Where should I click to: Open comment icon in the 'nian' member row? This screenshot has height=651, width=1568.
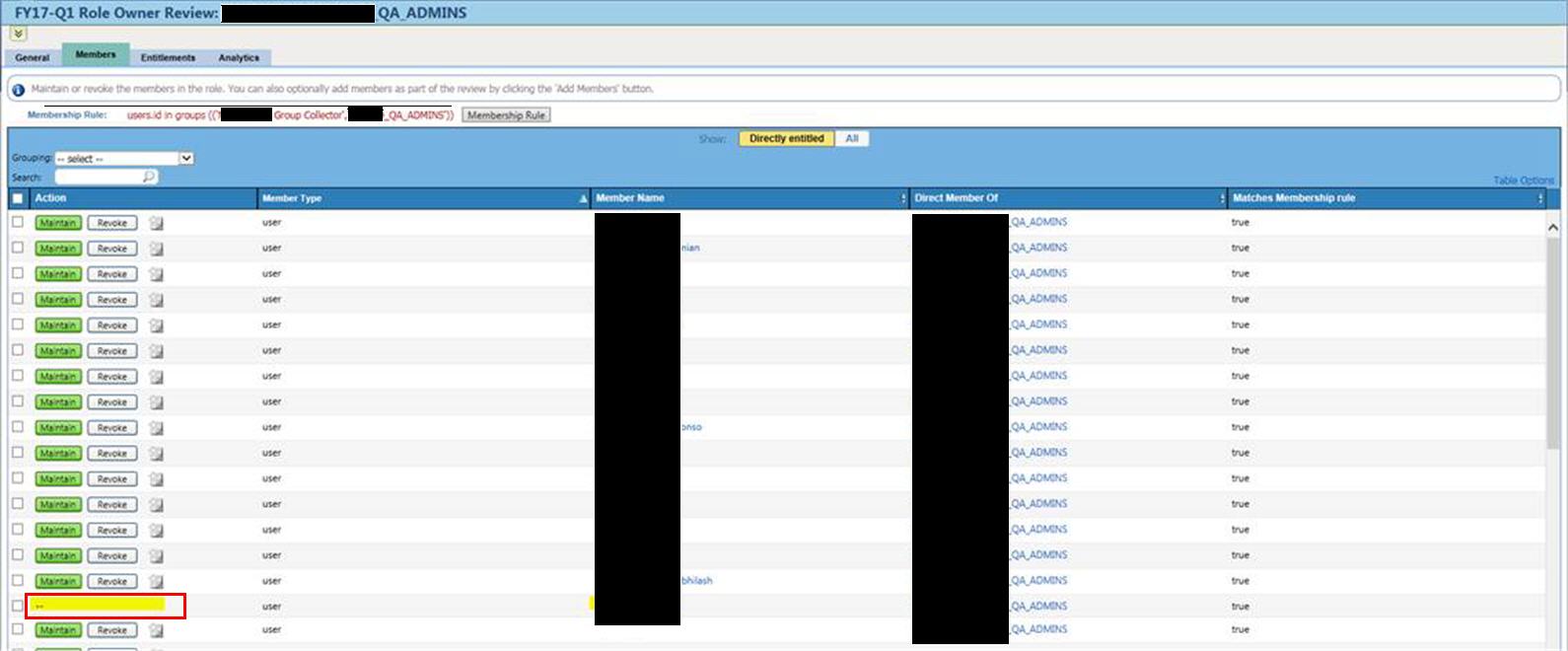[x=156, y=249]
